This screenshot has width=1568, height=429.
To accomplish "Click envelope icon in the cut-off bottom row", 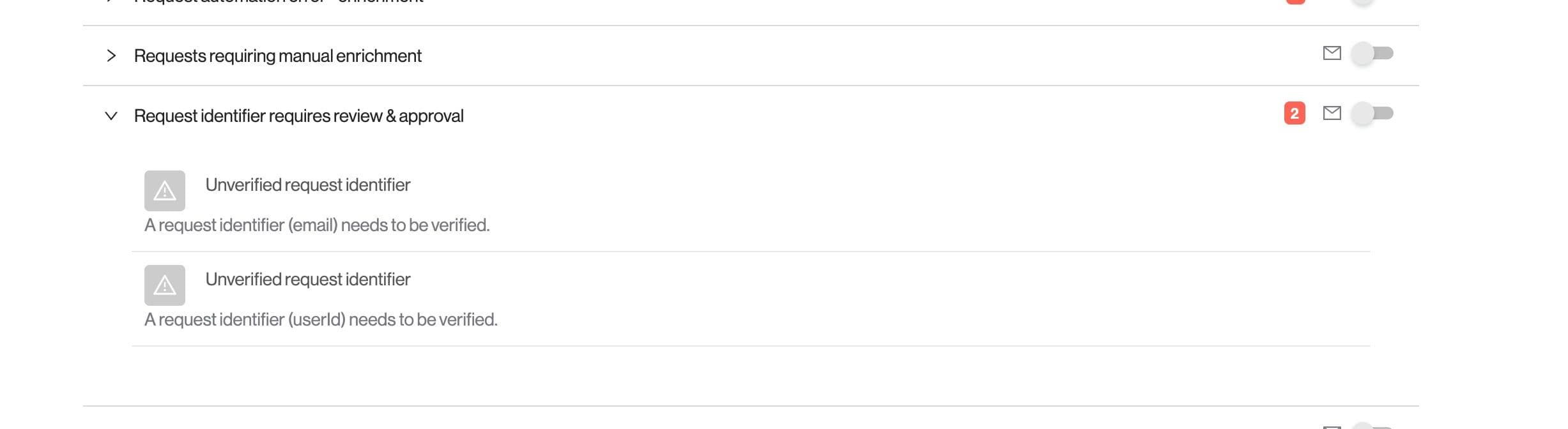I will (x=1332, y=426).
